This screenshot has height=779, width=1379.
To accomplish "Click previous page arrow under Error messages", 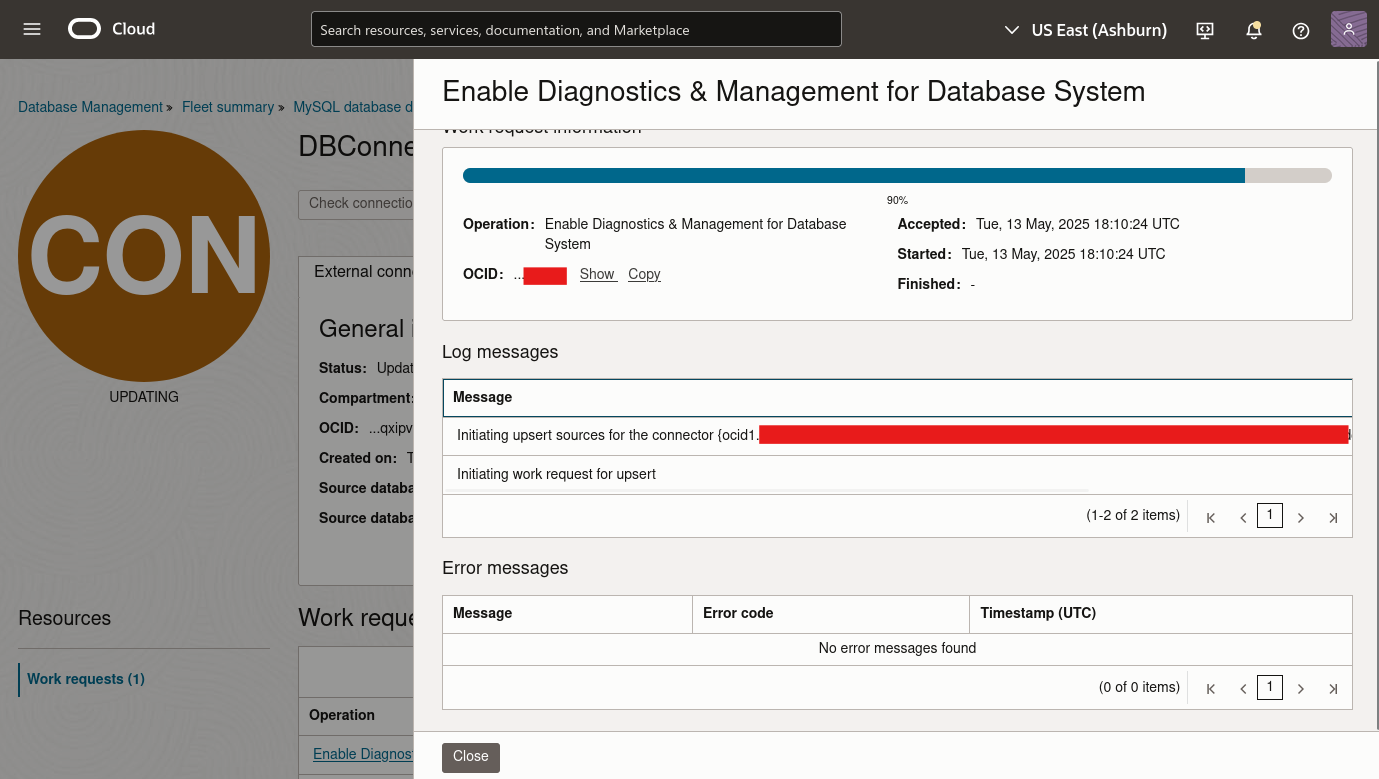I will (x=1242, y=688).
